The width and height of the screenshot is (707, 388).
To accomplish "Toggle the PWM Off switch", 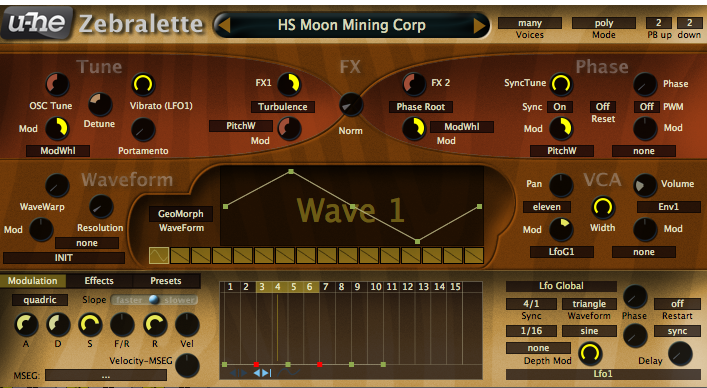I will [647, 107].
